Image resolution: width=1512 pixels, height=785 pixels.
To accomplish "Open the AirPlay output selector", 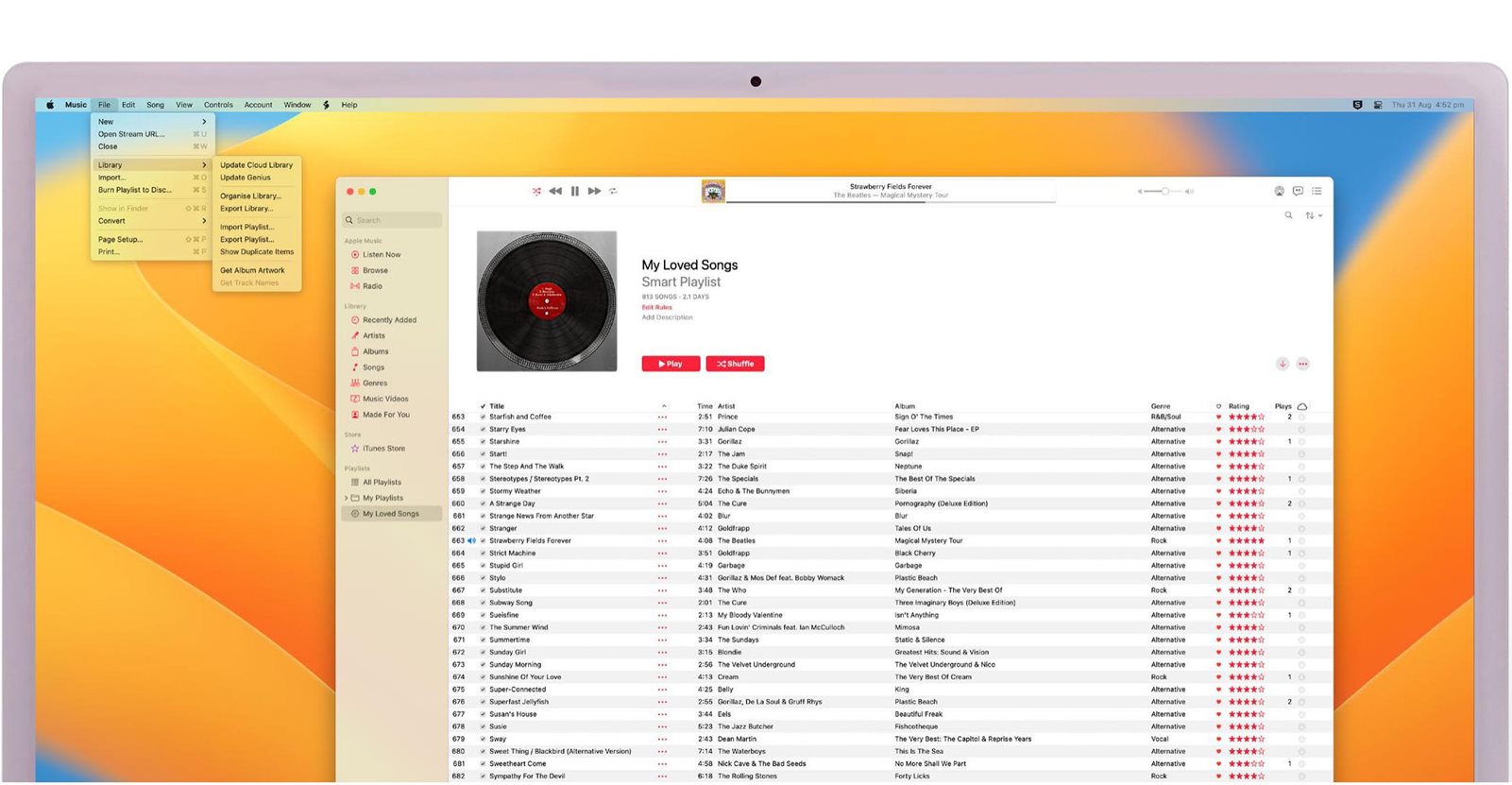I will pos(1279,191).
